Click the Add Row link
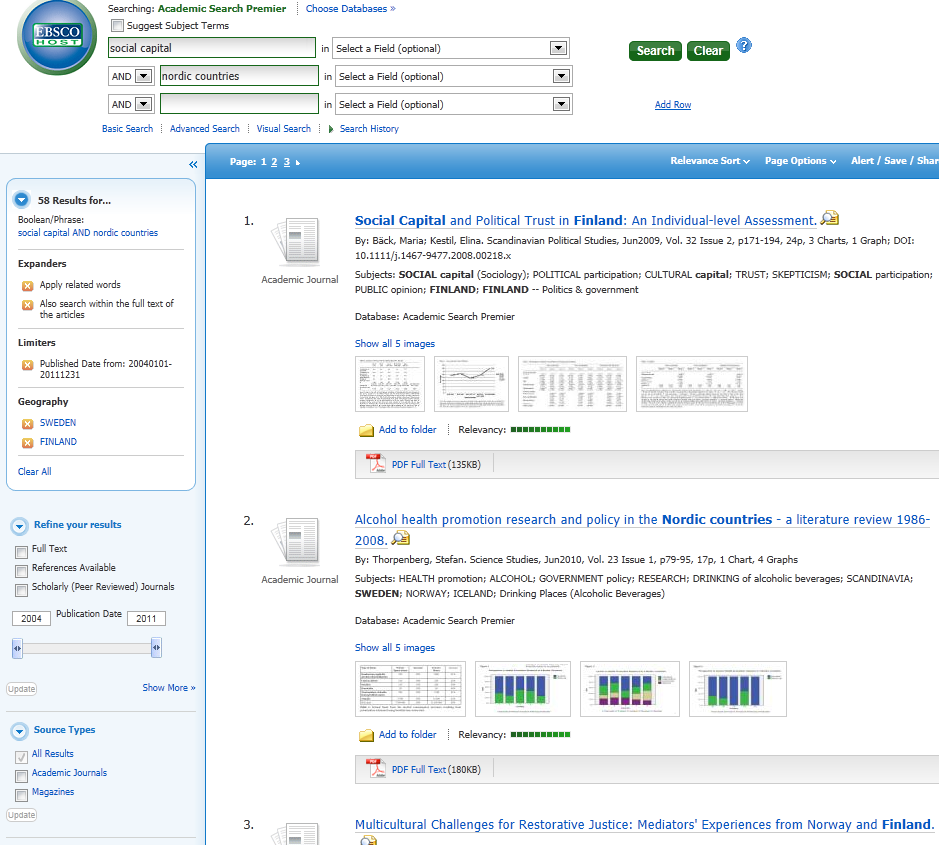The height and width of the screenshot is (845, 939). [673, 105]
